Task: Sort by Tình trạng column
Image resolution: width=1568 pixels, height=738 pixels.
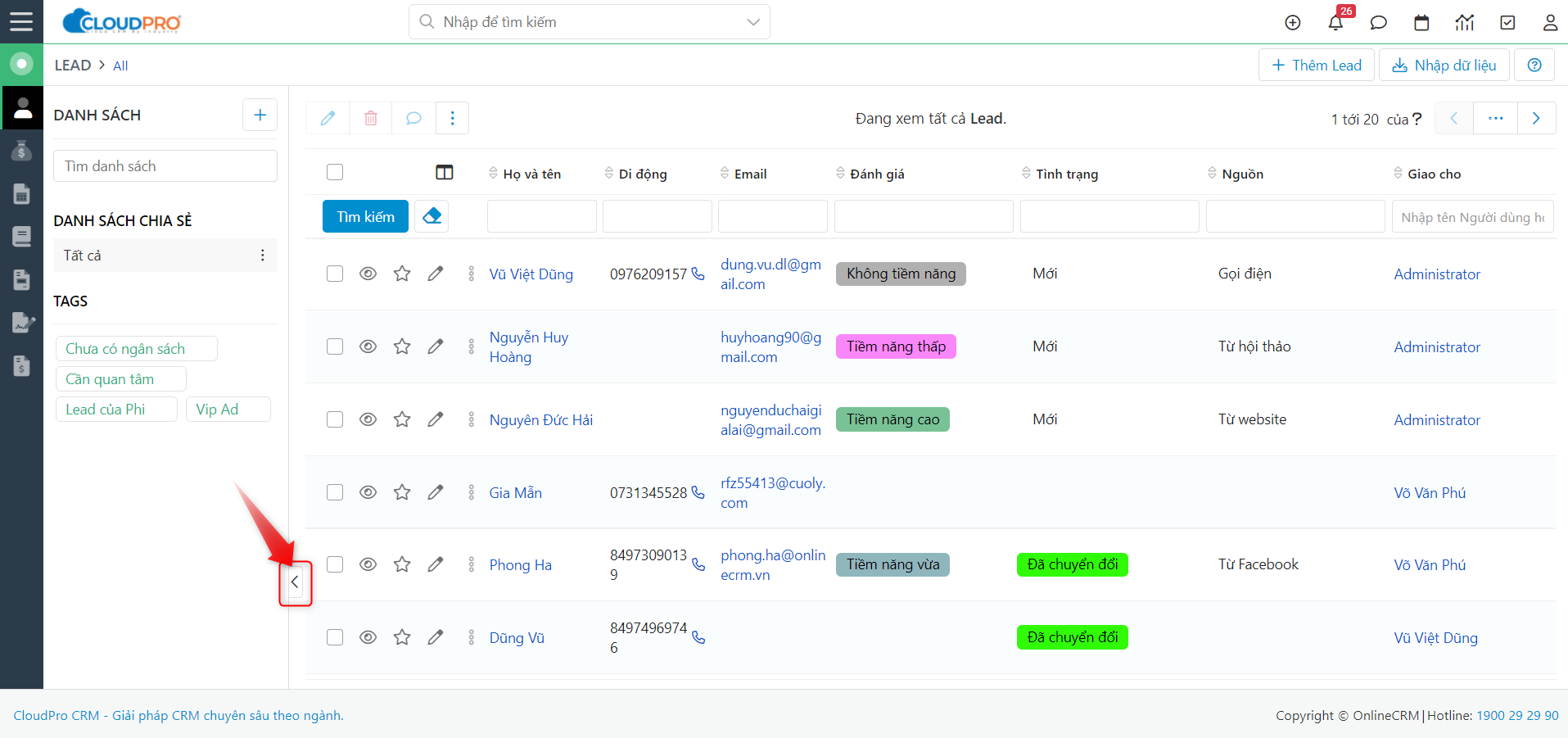Action: point(1060,174)
